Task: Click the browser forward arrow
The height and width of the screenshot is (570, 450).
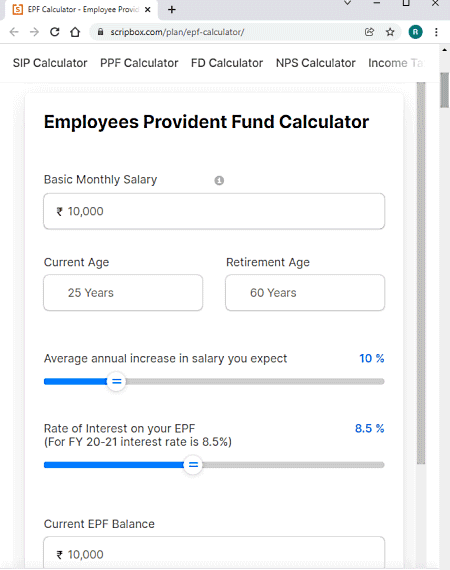Action: [34, 32]
